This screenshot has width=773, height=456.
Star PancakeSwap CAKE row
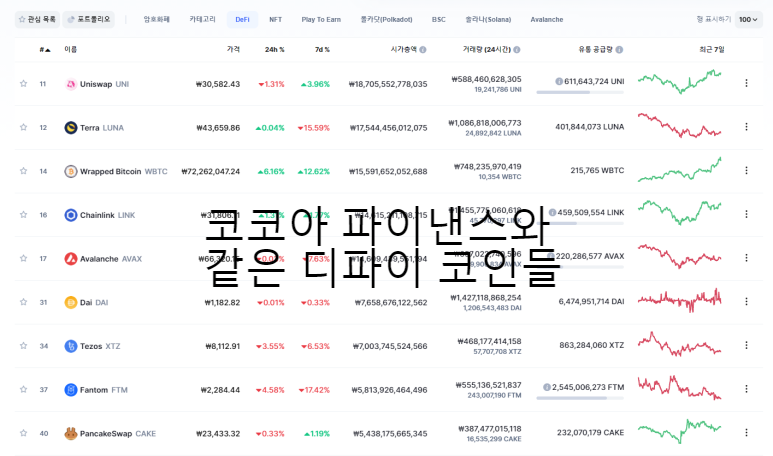(x=23, y=433)
